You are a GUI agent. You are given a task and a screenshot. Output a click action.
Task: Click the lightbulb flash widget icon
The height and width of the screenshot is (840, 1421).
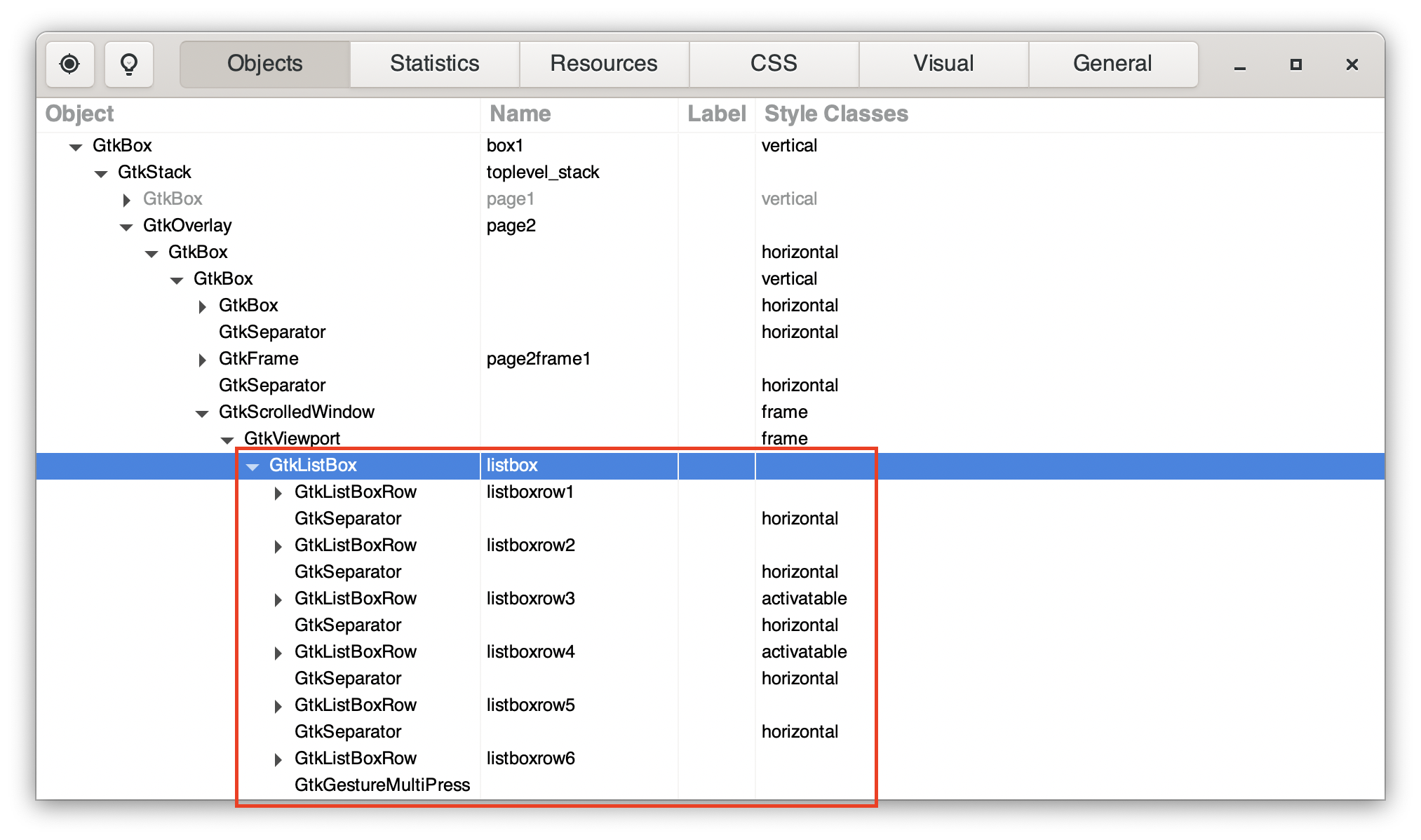tap(129, 65)
